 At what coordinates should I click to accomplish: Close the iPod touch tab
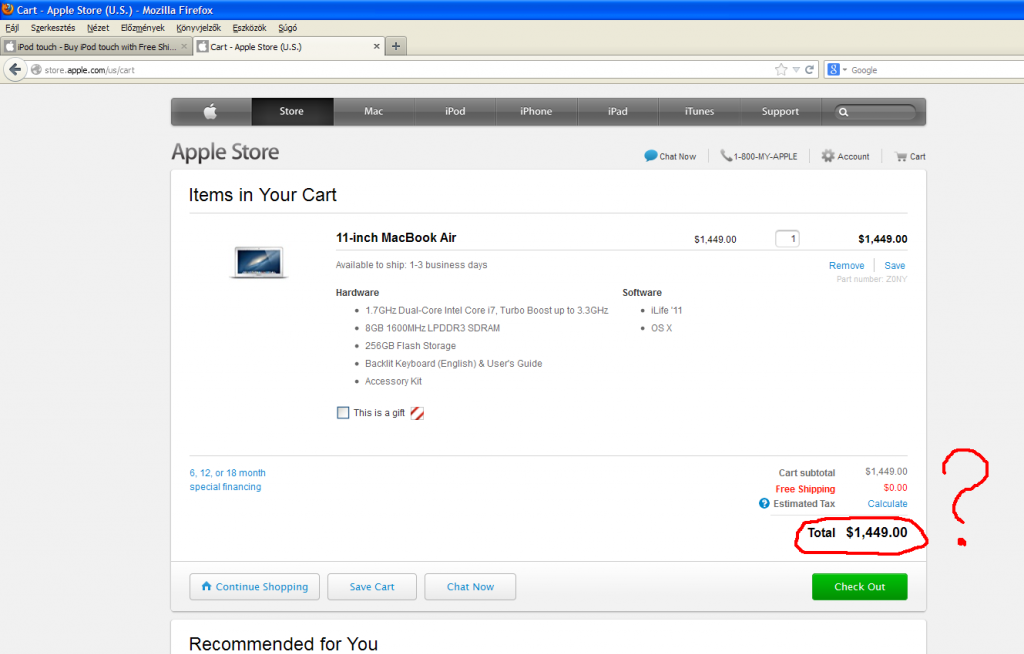[184, 46]
